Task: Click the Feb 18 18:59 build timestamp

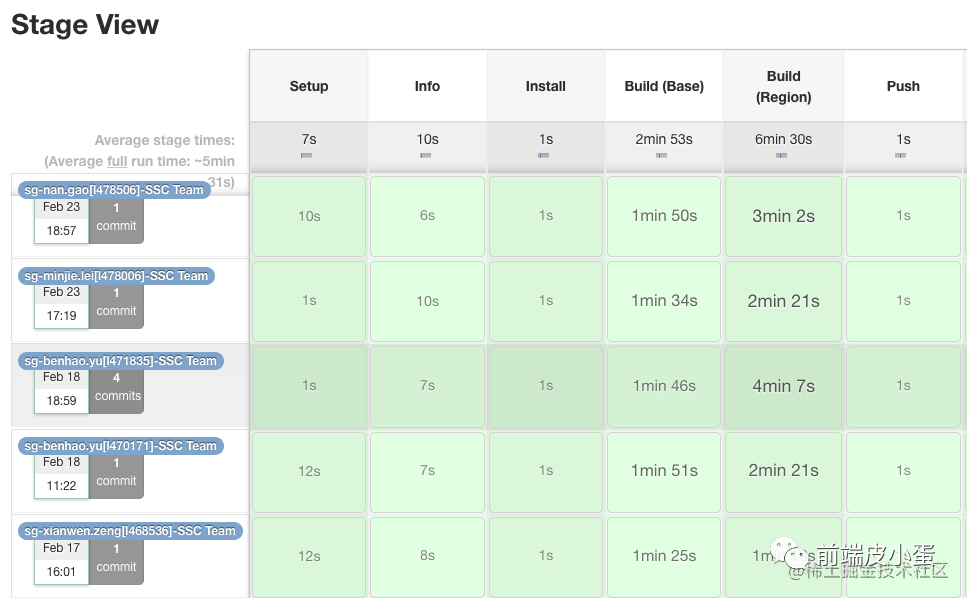Action: pyautogui.click(x=61, y=389)
